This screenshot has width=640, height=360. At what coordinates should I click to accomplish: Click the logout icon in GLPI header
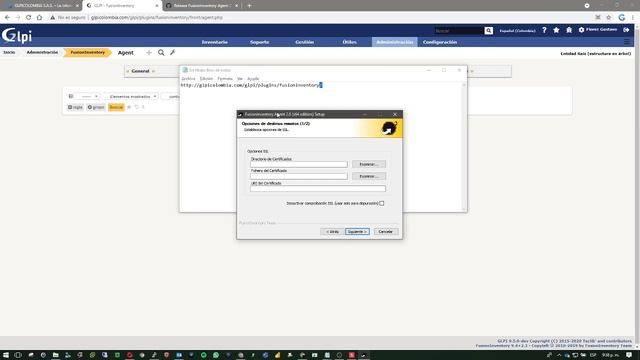[x=626, y=30]
